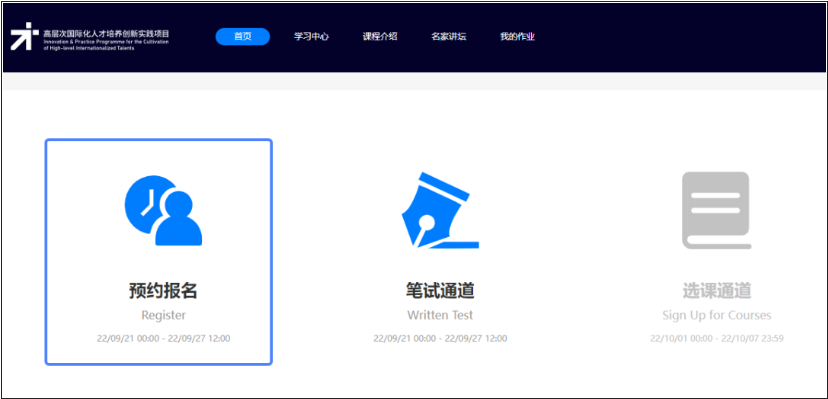828x399 pixels.
Task: Click the 高层次国际化人才培养创新实践项目 logo text
Action: point(106,33)
